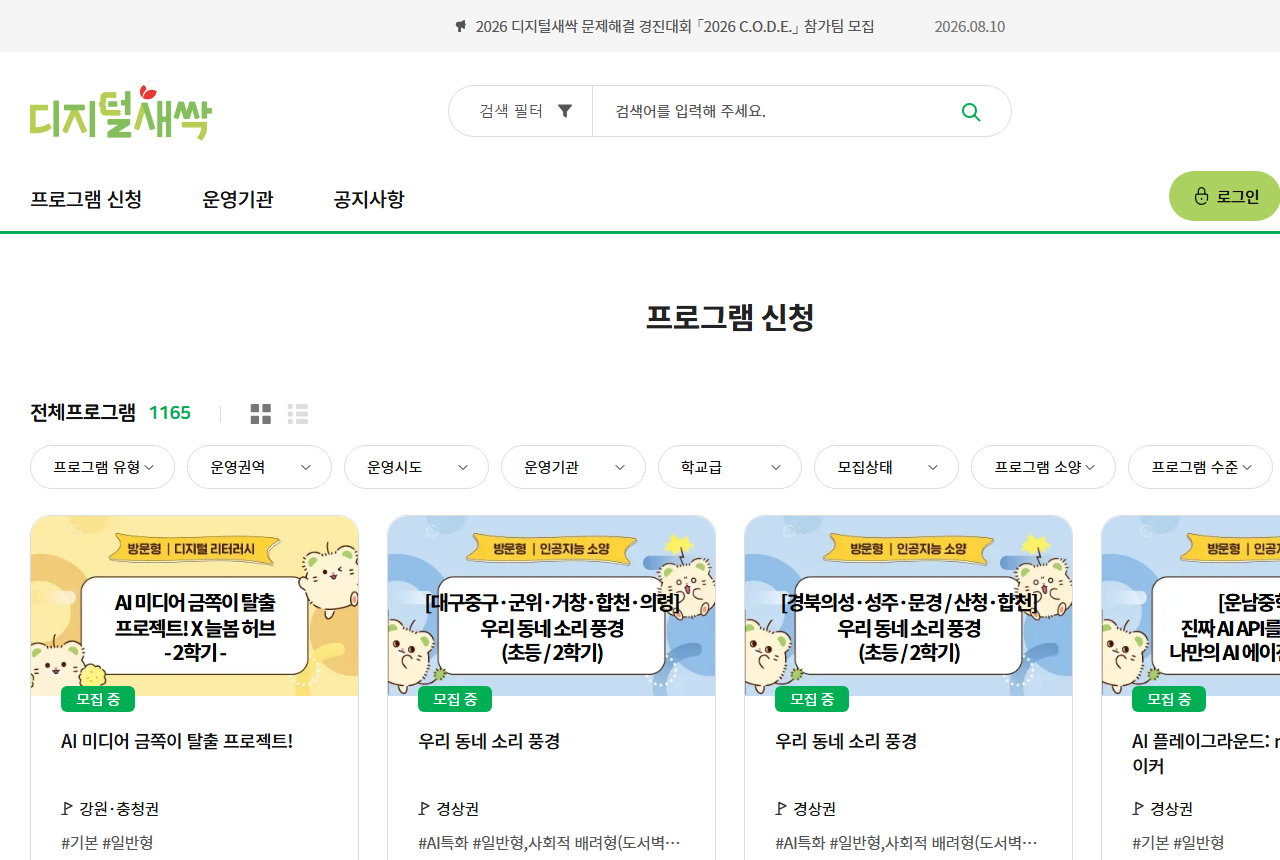The image size is (1280, 860).
Task: Click the magnifier search icon
Action: coord(970,111)
